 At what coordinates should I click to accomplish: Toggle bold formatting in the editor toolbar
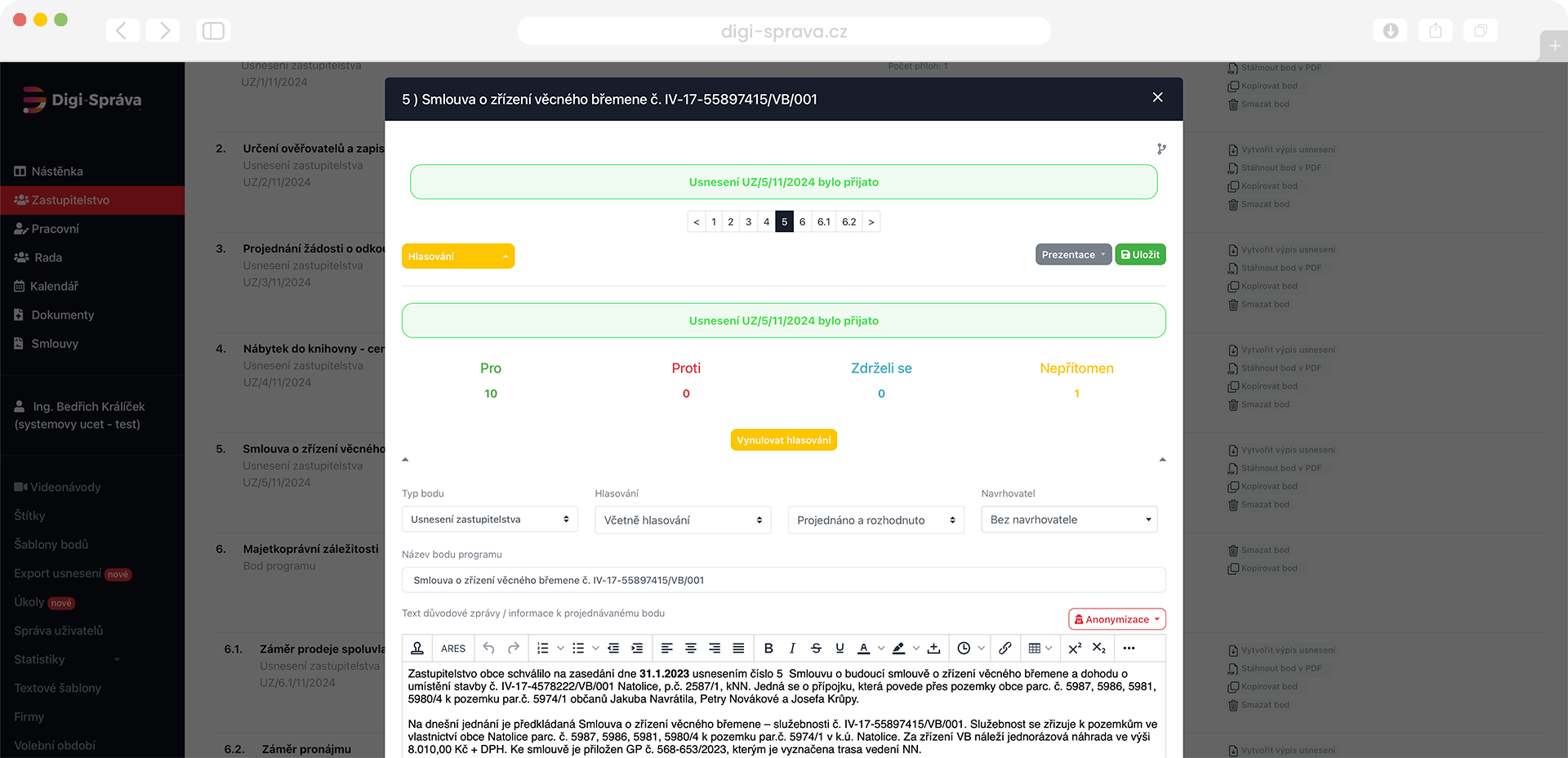(x=768, y=649)
